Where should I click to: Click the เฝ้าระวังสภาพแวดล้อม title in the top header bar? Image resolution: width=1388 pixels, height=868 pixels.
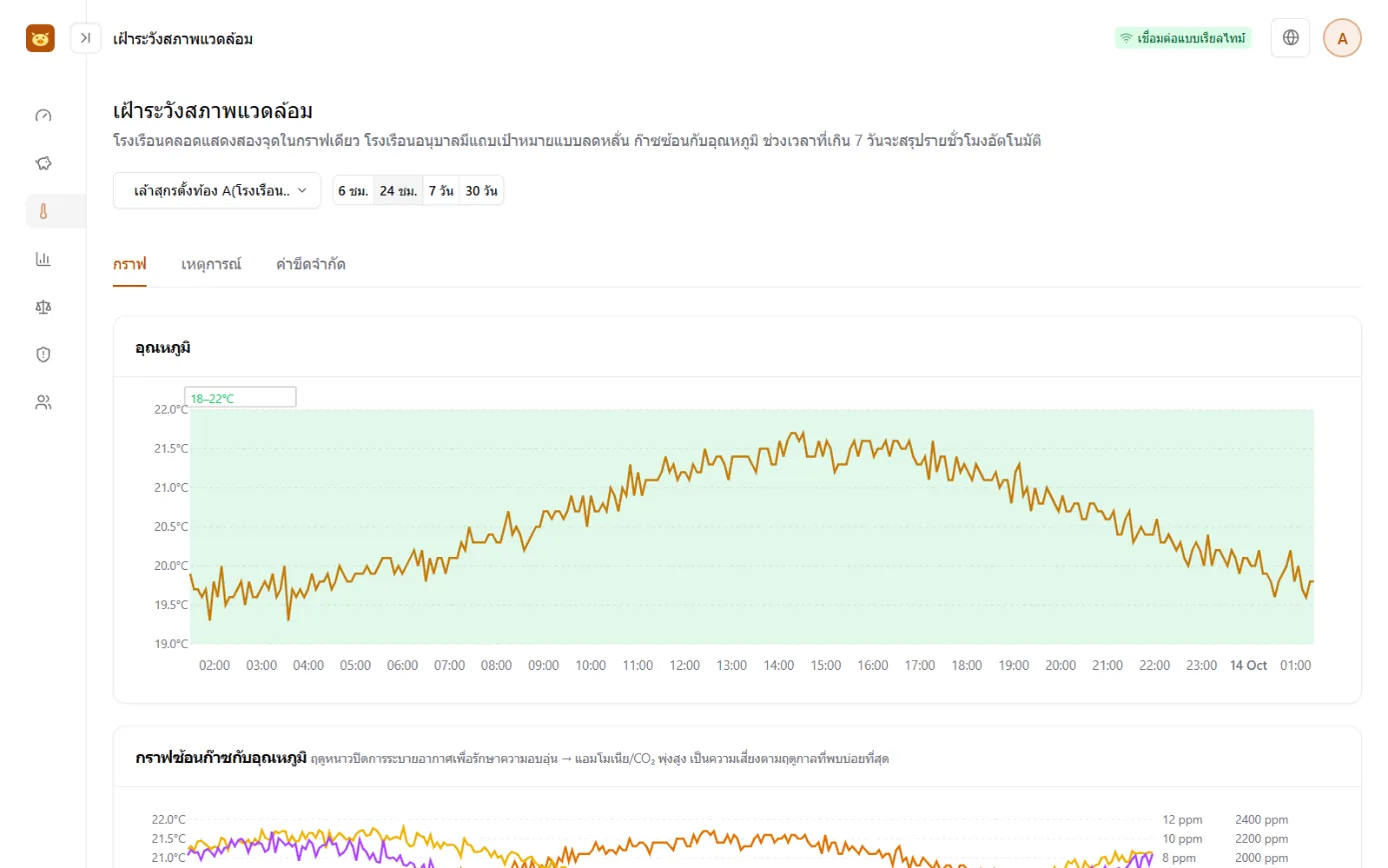(x=183, y=39)
